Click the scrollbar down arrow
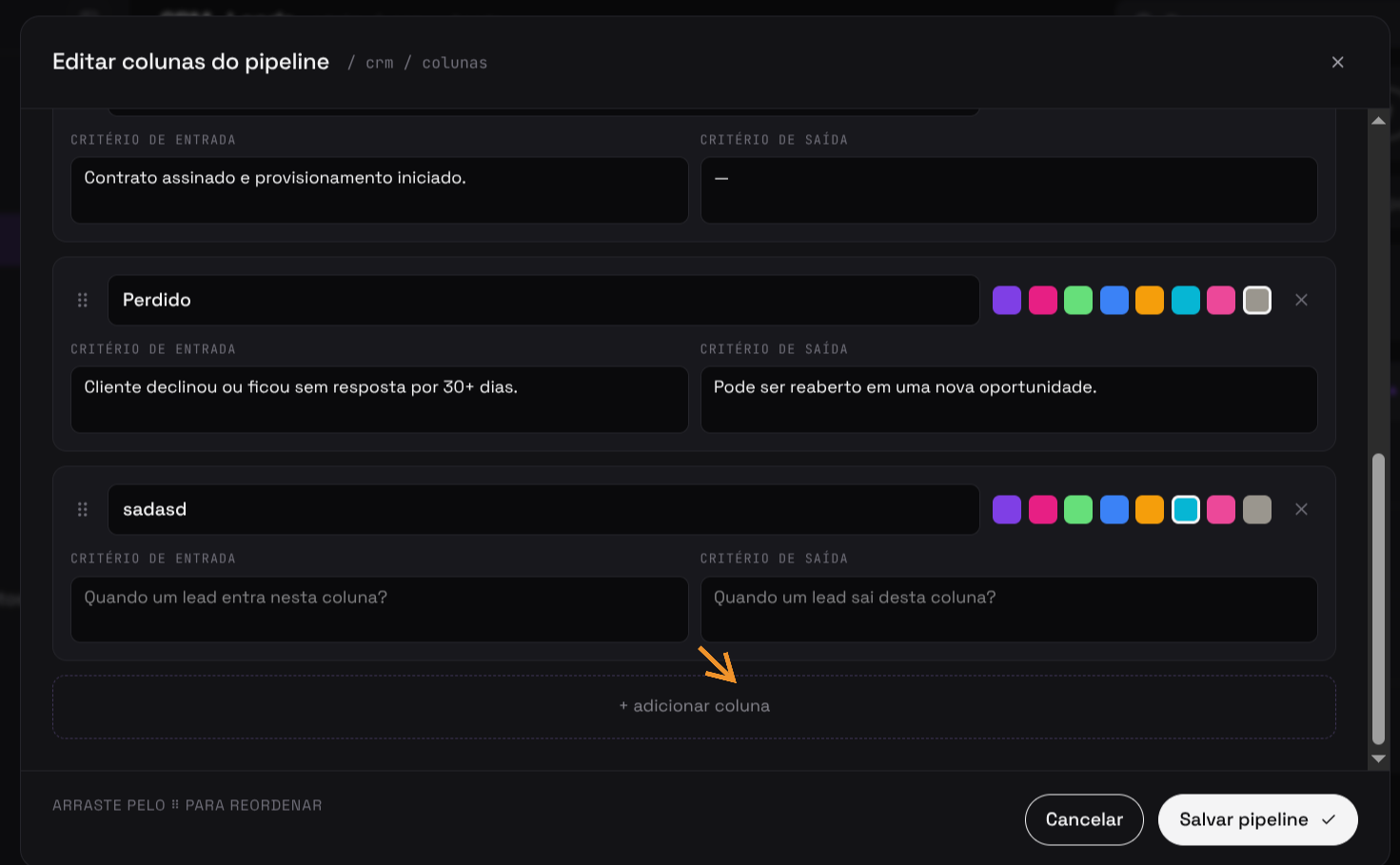 (1378, 758)
